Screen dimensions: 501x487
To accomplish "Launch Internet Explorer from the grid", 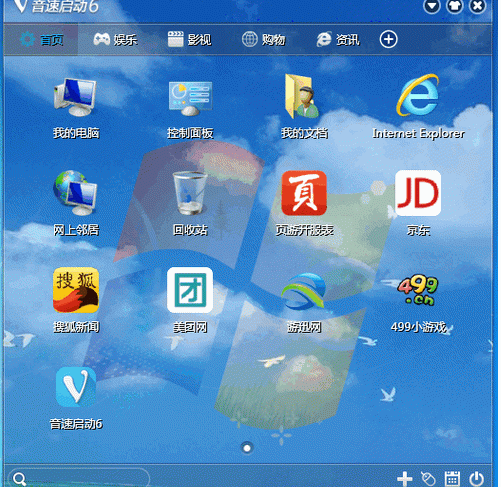I will coord(418,95).
